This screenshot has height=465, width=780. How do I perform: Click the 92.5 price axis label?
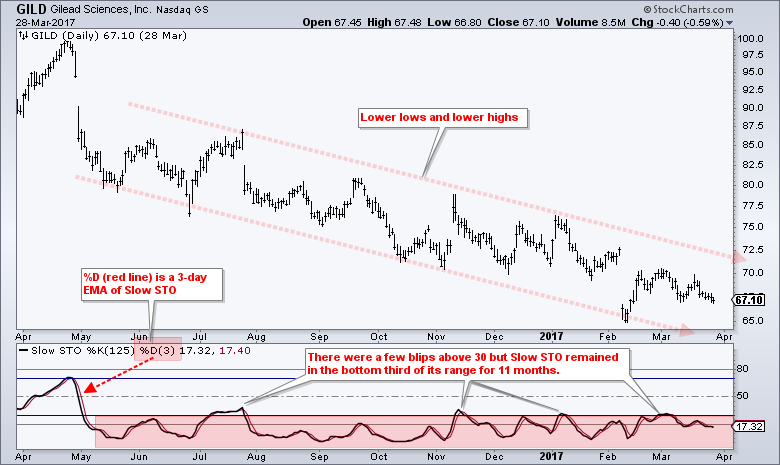[x=753, y=90]
